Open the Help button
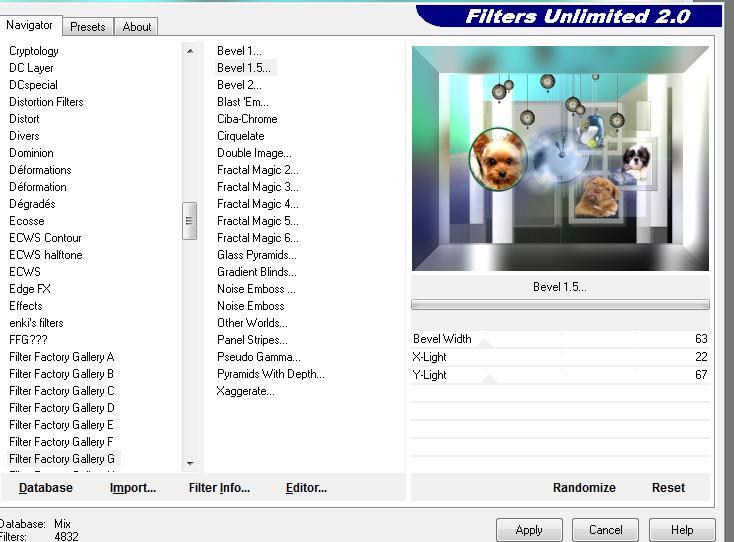Viewport: 734px width, 542px height. (682, 530)
